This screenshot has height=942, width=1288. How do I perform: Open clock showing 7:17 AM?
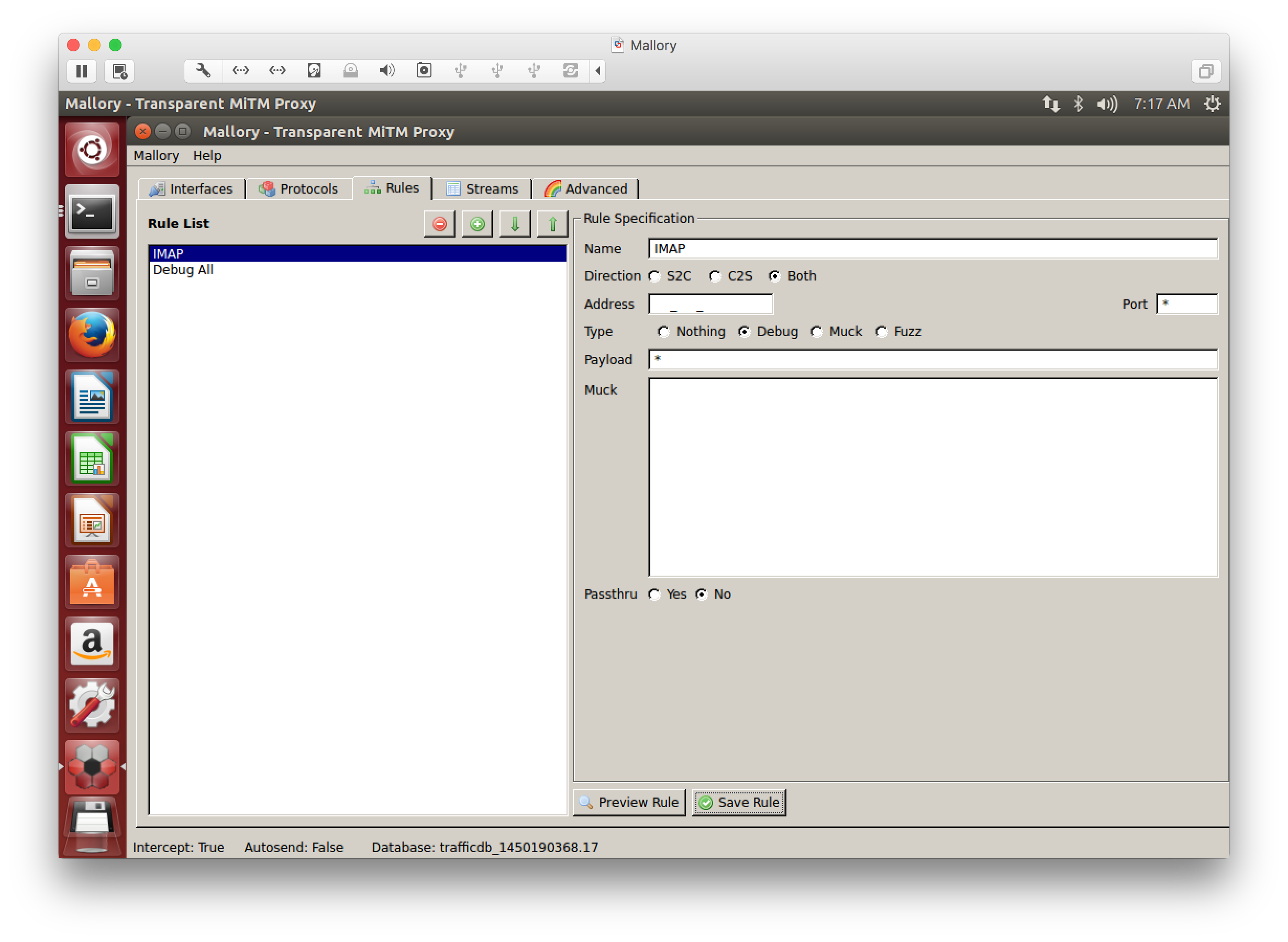(x=1161, y=104)
